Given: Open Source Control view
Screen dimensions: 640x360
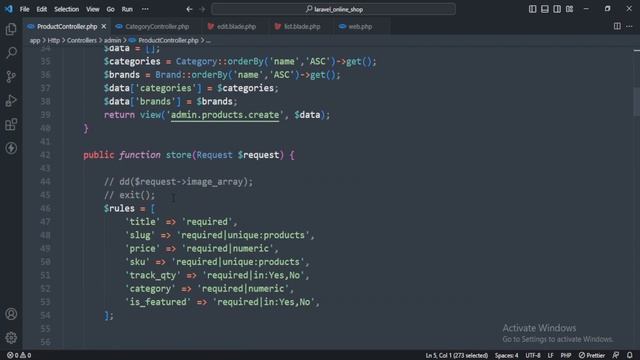Looking at the screenshot, I should tap(11, 76).
